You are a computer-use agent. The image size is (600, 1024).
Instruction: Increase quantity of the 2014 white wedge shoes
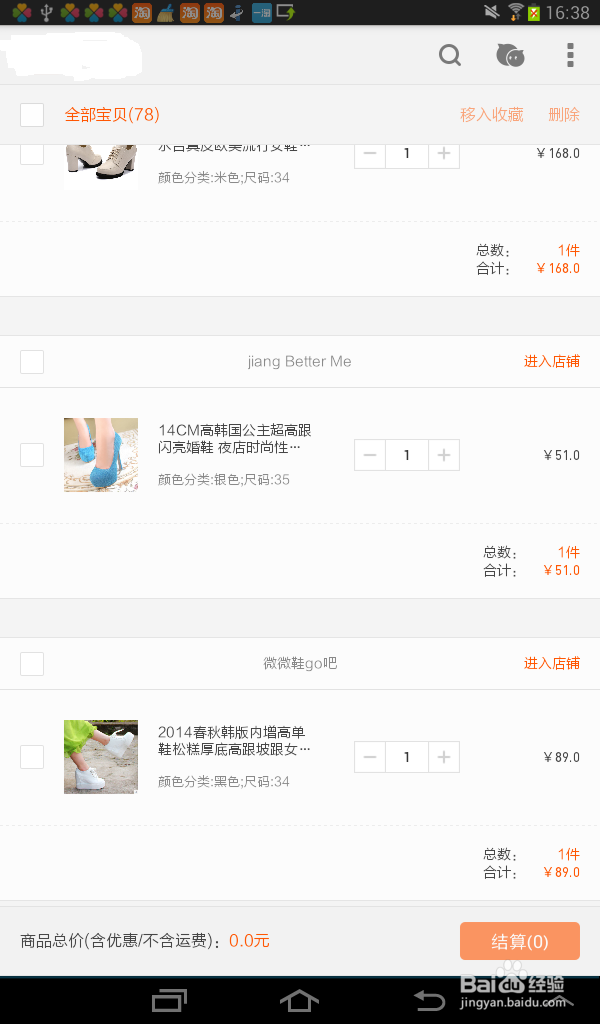[443, 757]
